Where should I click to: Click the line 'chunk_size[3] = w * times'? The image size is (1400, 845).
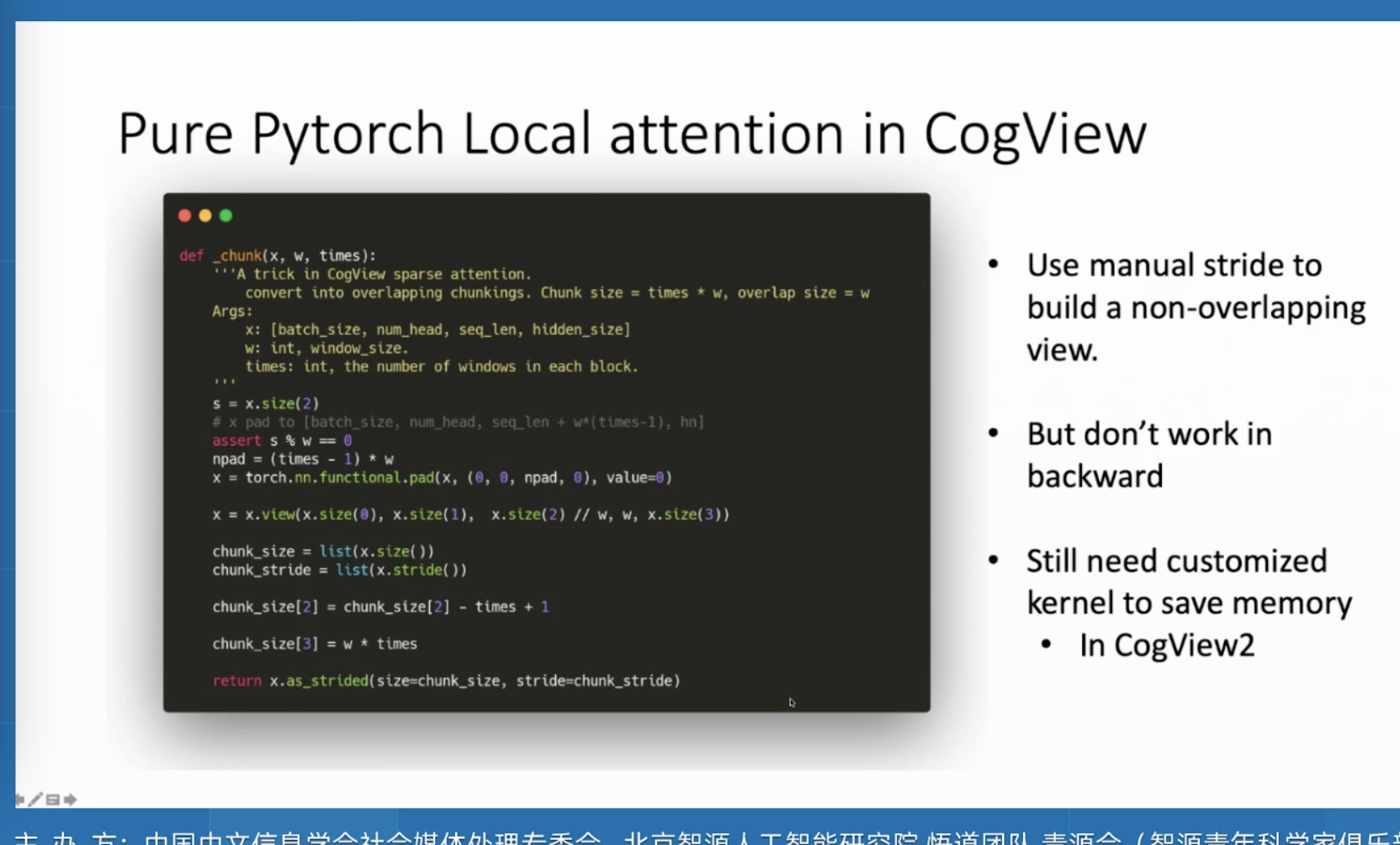(x=315, y=644)
